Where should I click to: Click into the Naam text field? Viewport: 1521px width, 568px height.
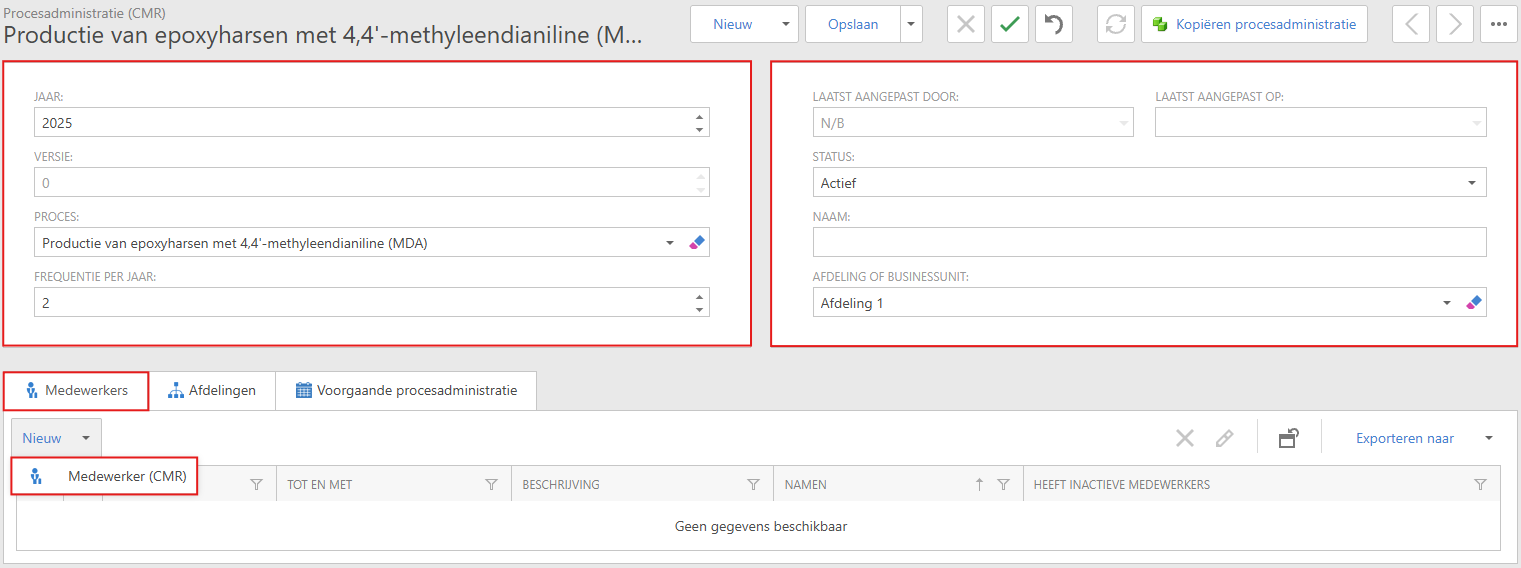[1149, 242]
